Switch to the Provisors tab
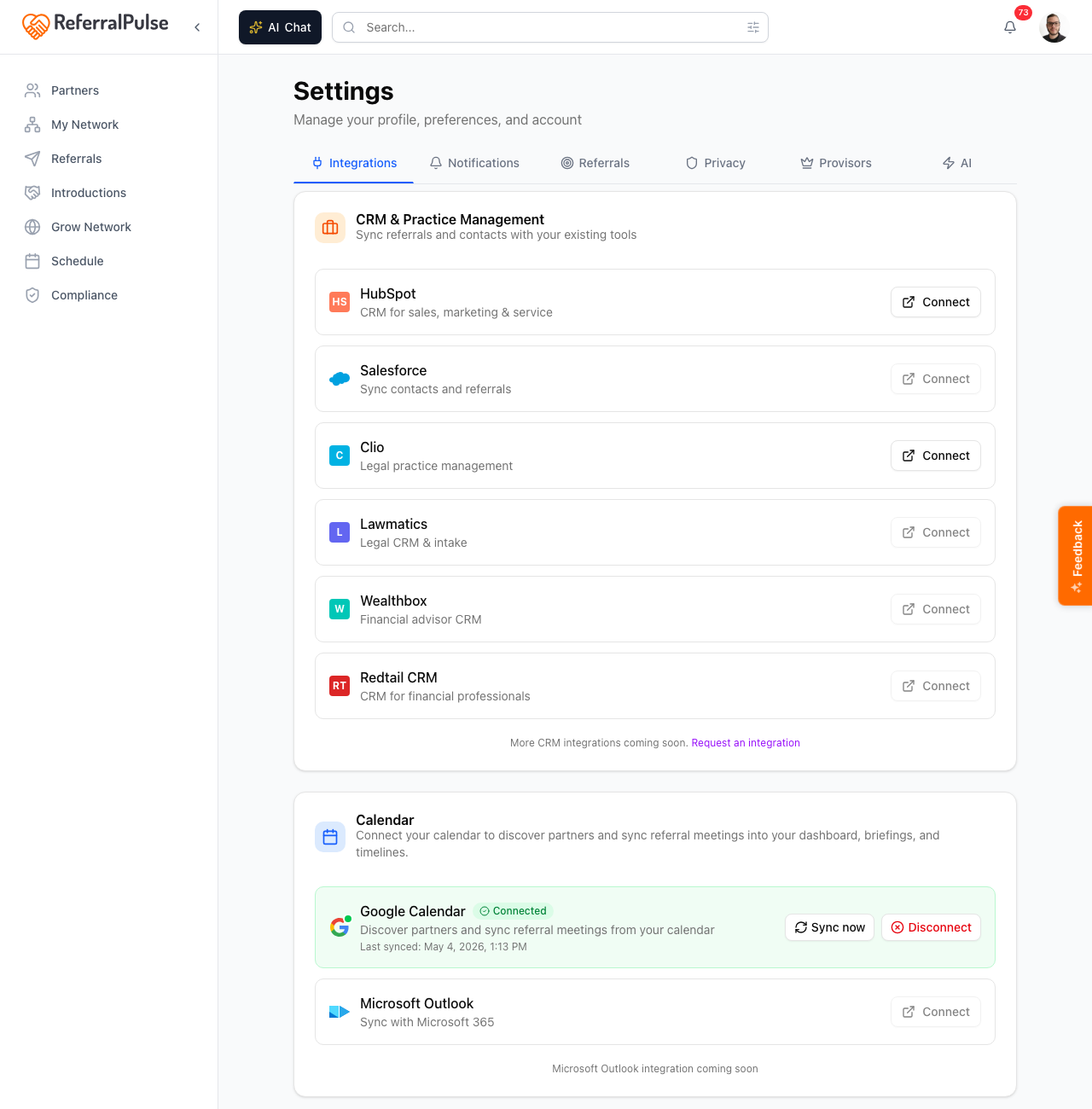The height and width of the screenshot is (1109, 1092). click(x=836, y=163)
